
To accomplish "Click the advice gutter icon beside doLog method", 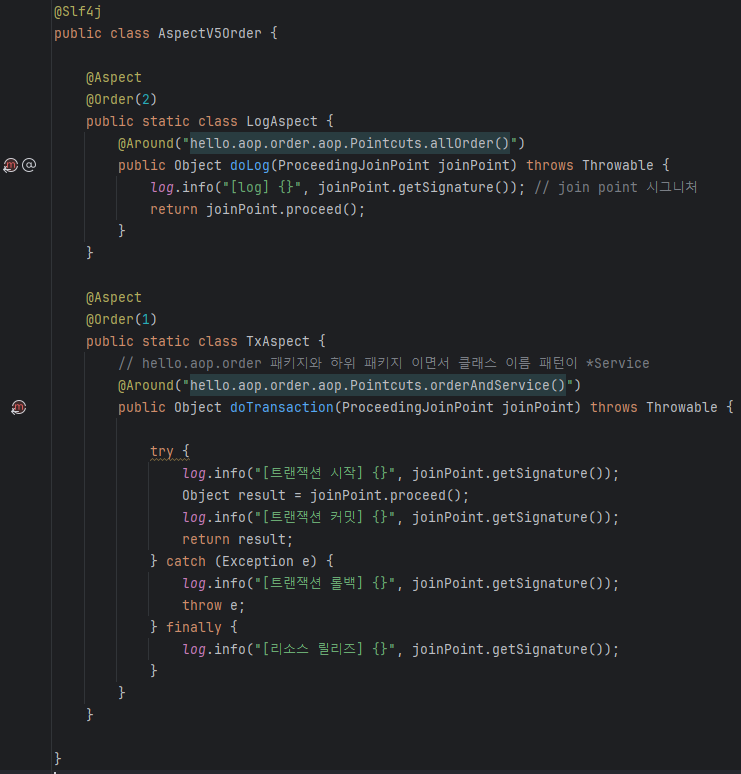I will click(11, 165).
